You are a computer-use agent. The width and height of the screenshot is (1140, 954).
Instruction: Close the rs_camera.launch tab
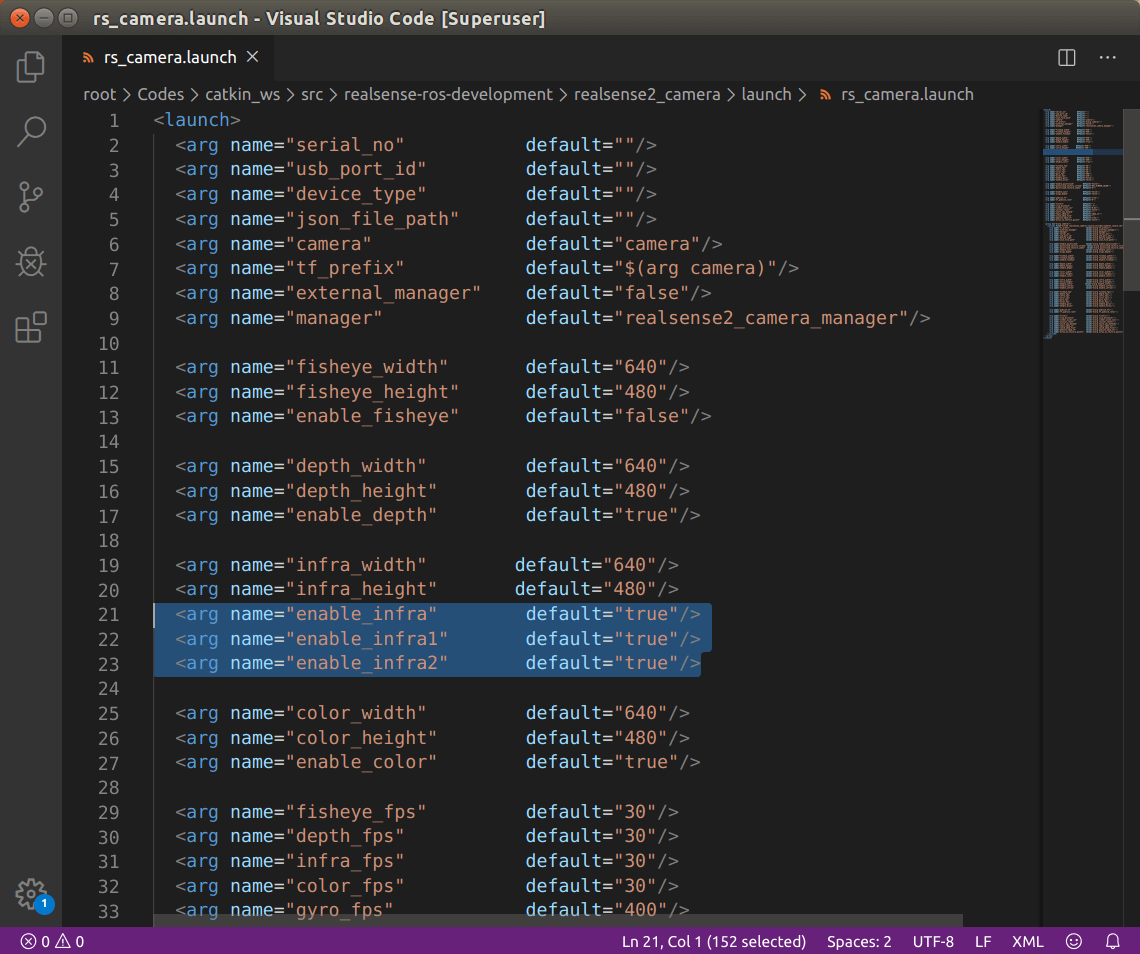click(x=252, y=57)
